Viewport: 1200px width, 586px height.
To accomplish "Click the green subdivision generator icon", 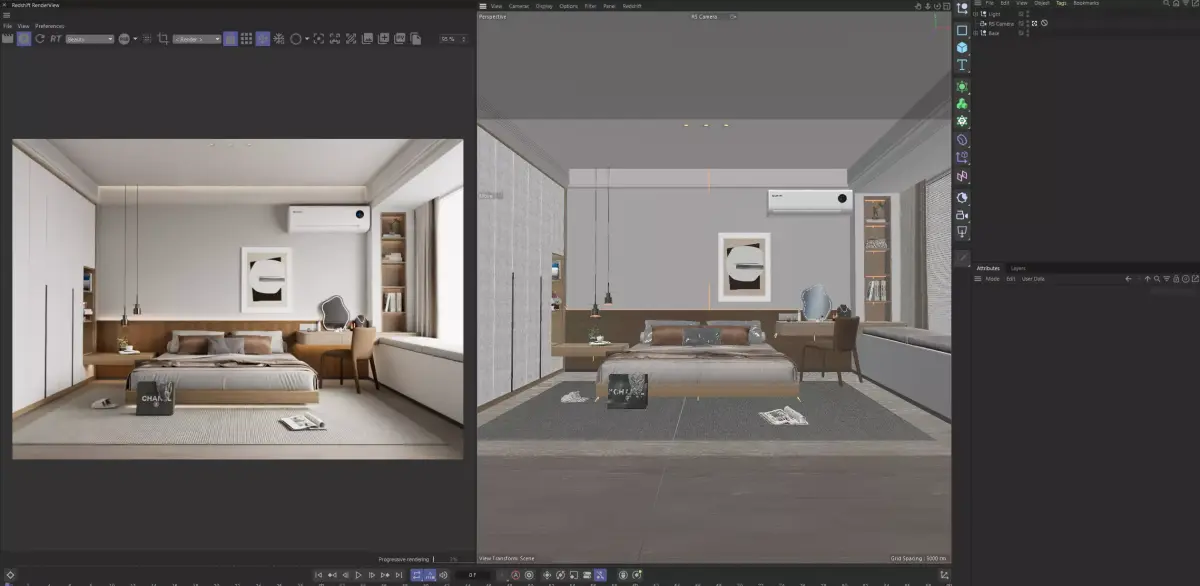I will point(962,87).
